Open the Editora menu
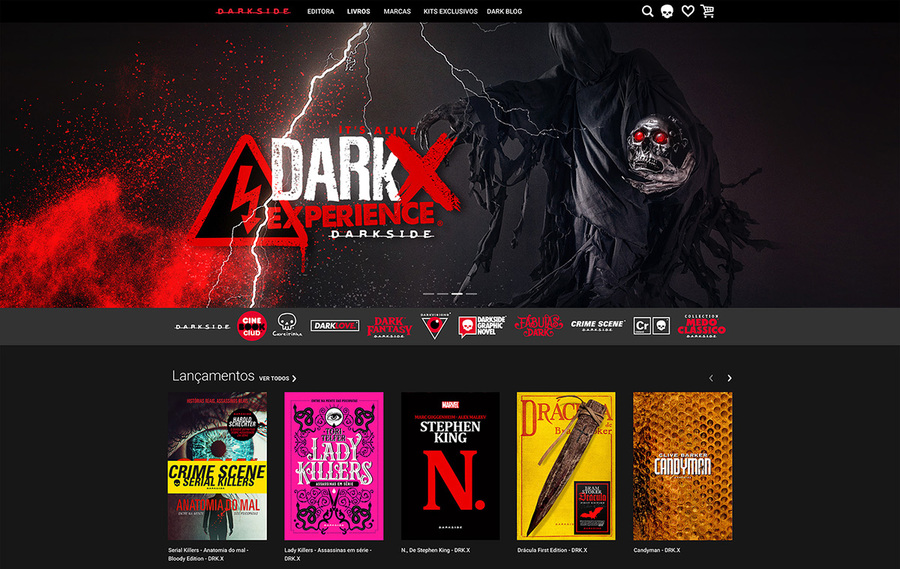 [x=320, y=11]
